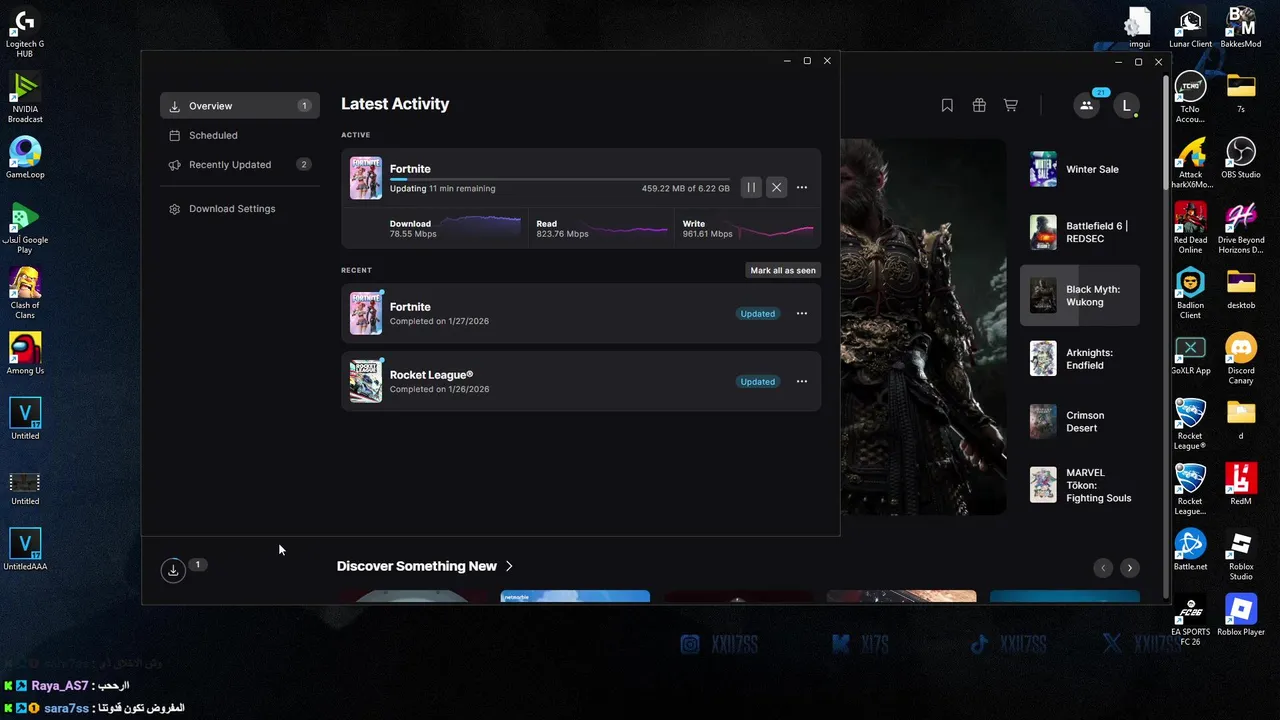Image resolution: width=1280 pixels, height=720 pixels.
Task: Open Download Settings
Action: coord(240,209)
